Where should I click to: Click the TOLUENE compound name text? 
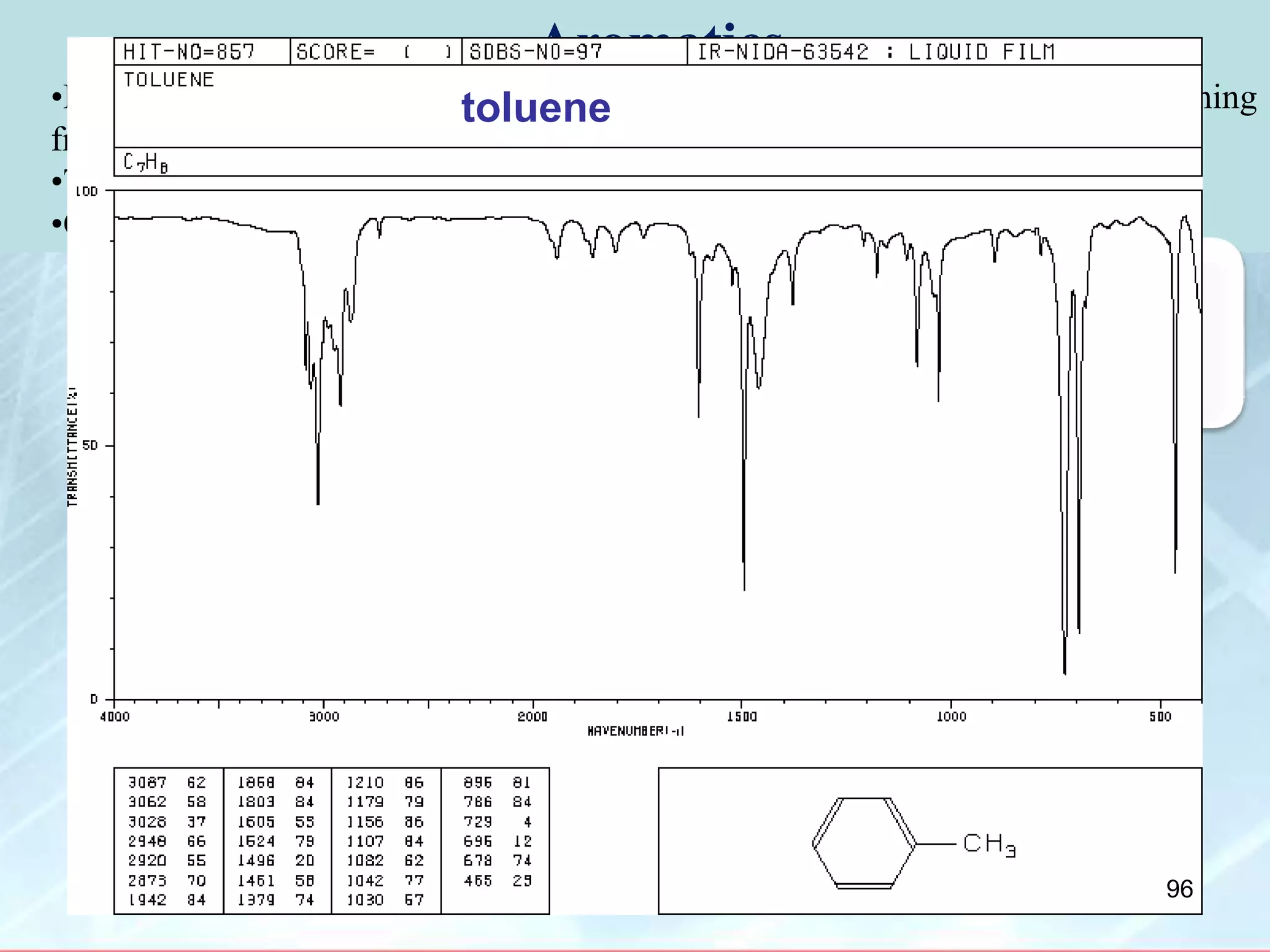click(x=169, y=79)
